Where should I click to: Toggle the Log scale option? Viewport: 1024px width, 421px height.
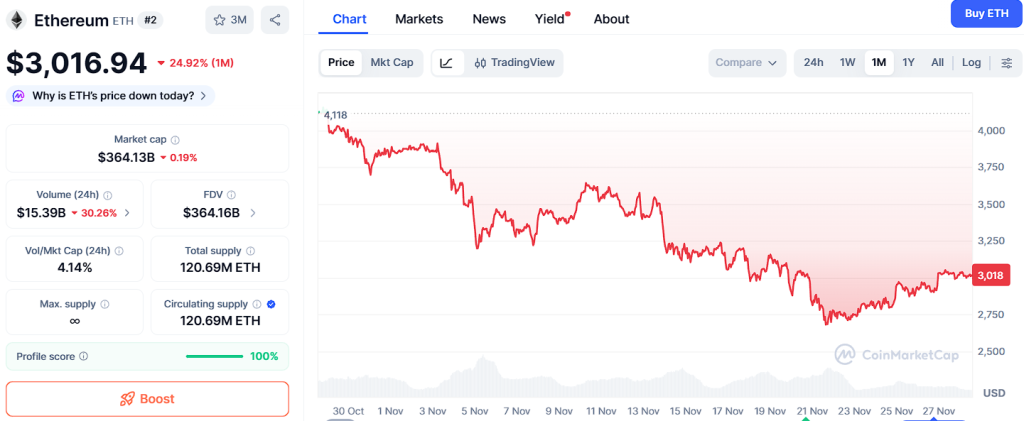click(x=971, y=63)
